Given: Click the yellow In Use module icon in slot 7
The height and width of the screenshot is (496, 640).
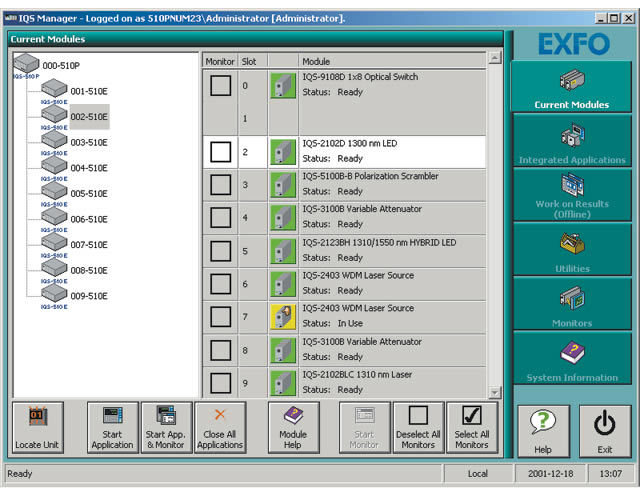Looking at the screenshot, I should (x=283, y=317).
